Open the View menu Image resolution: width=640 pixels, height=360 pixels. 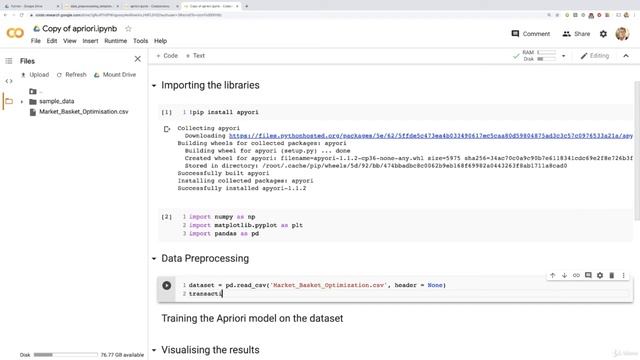[70, 41]
